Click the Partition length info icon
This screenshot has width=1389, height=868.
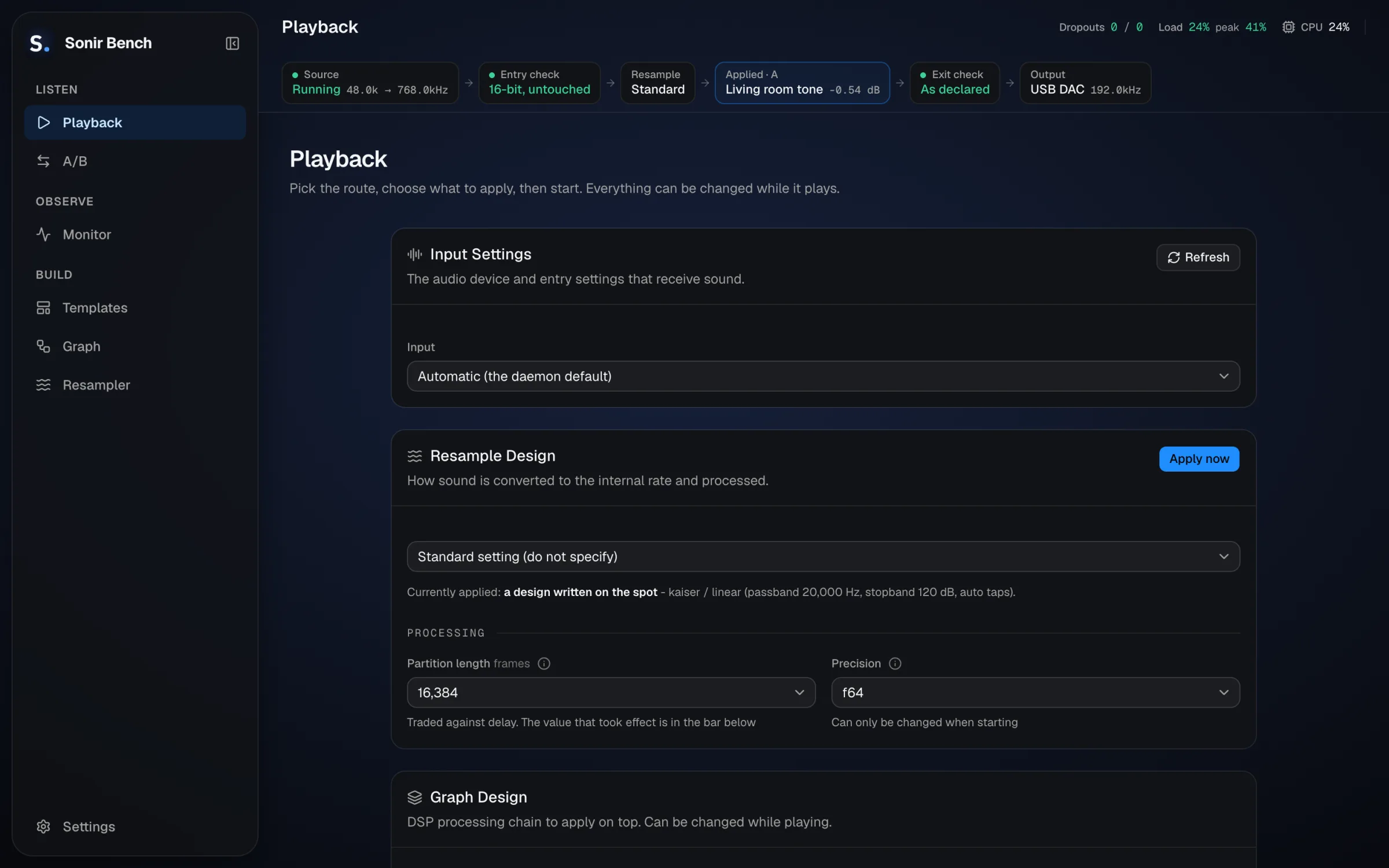(543, 664)
